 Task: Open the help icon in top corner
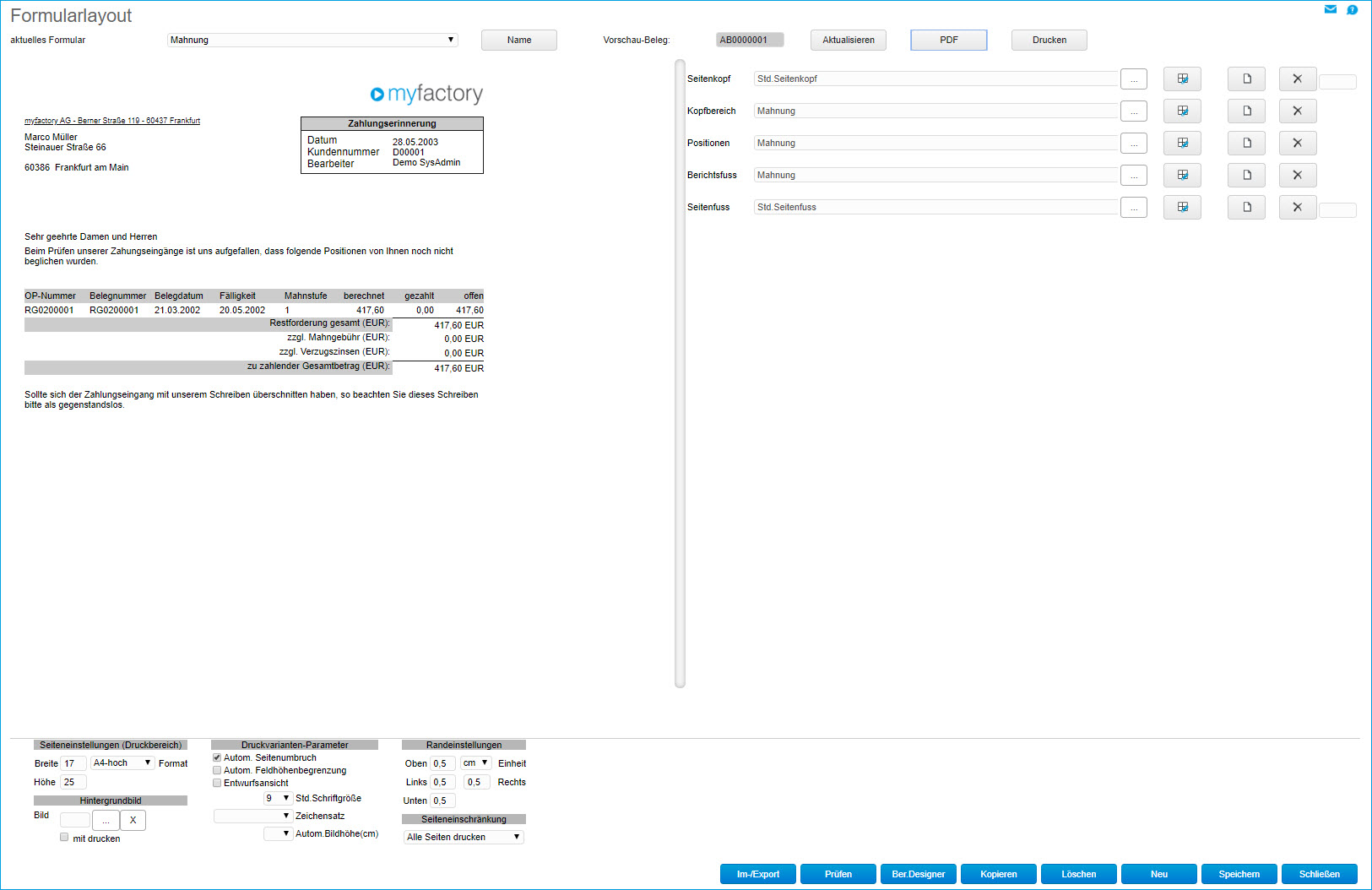tap(1352, 9)
